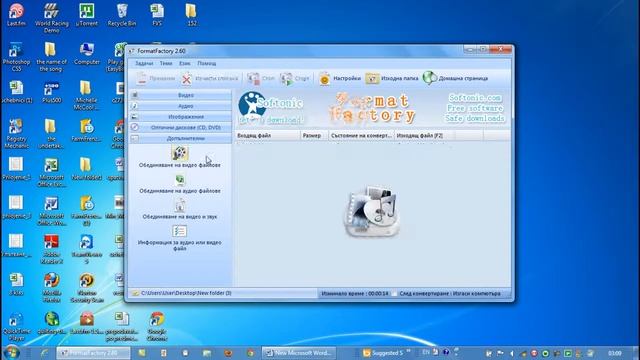
Task: Switch to New Microsoft Word taskbar item
Action: coord(299,353)
